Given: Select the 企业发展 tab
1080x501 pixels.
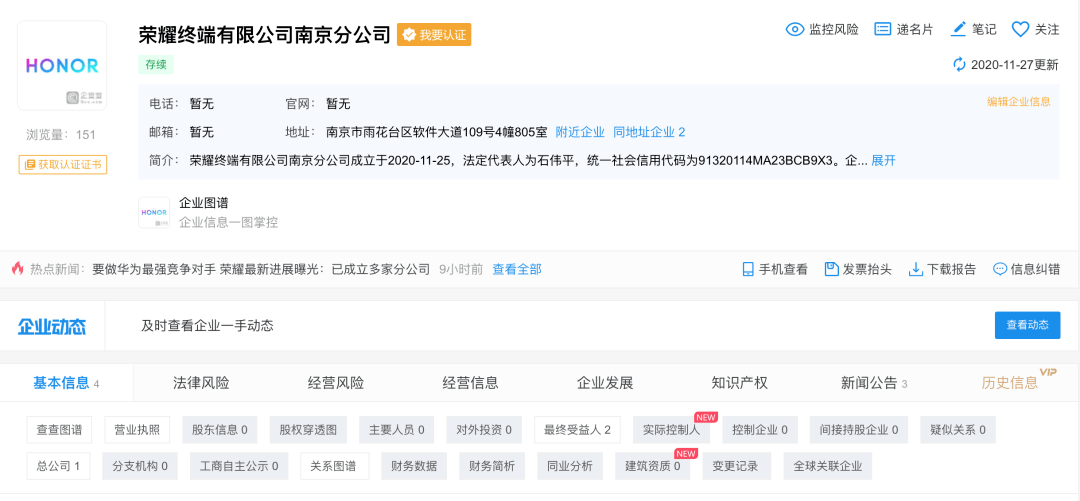Looking at the screenshot, I should [605, 383].
